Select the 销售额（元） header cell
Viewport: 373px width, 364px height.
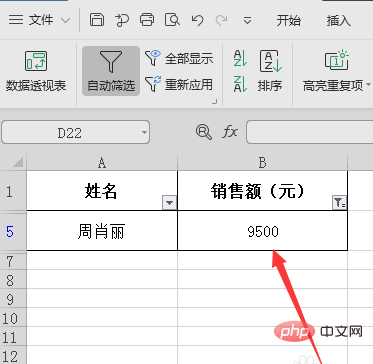tap(263, 191)
